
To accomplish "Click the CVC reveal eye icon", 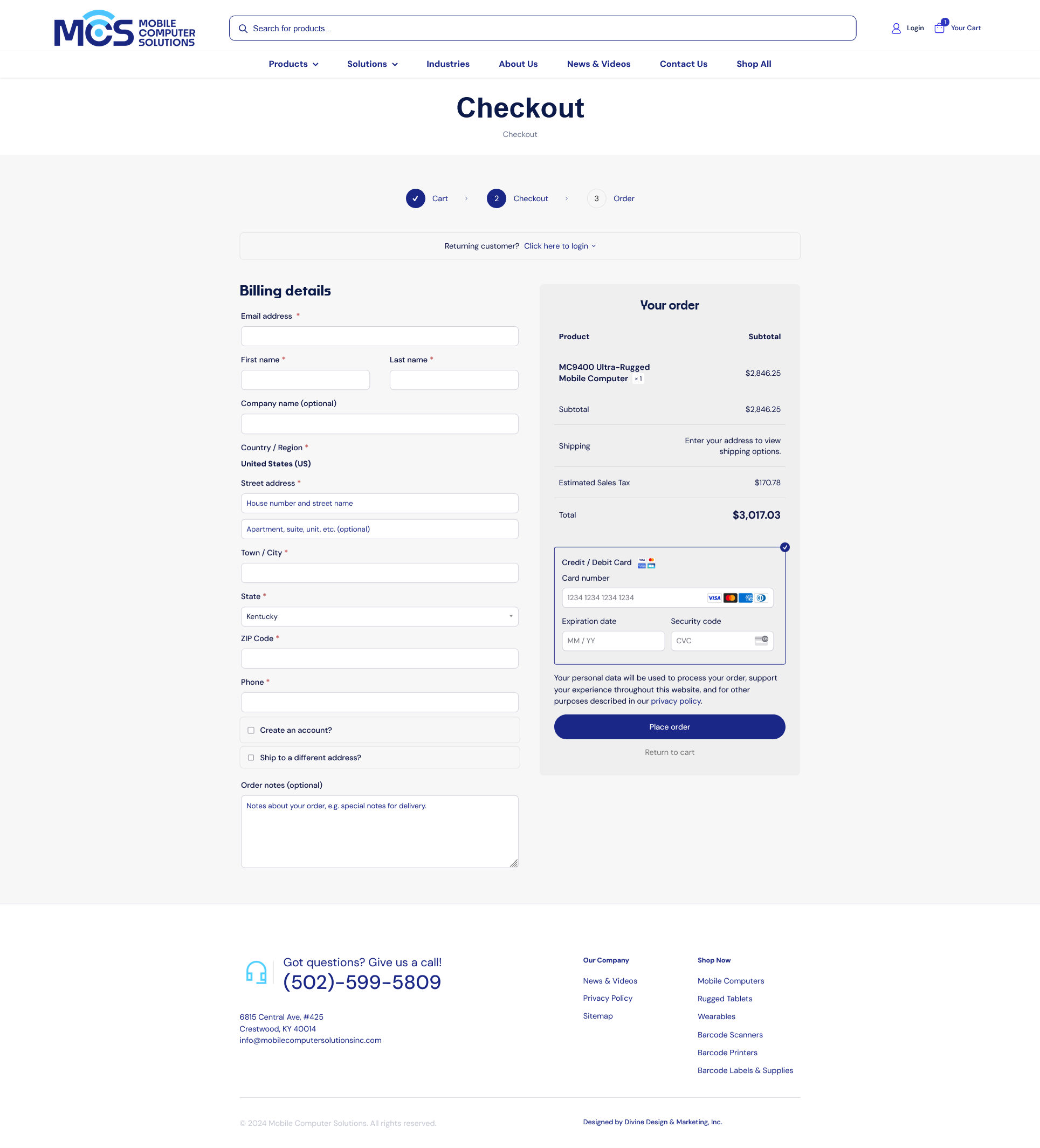I will (762, 640).
